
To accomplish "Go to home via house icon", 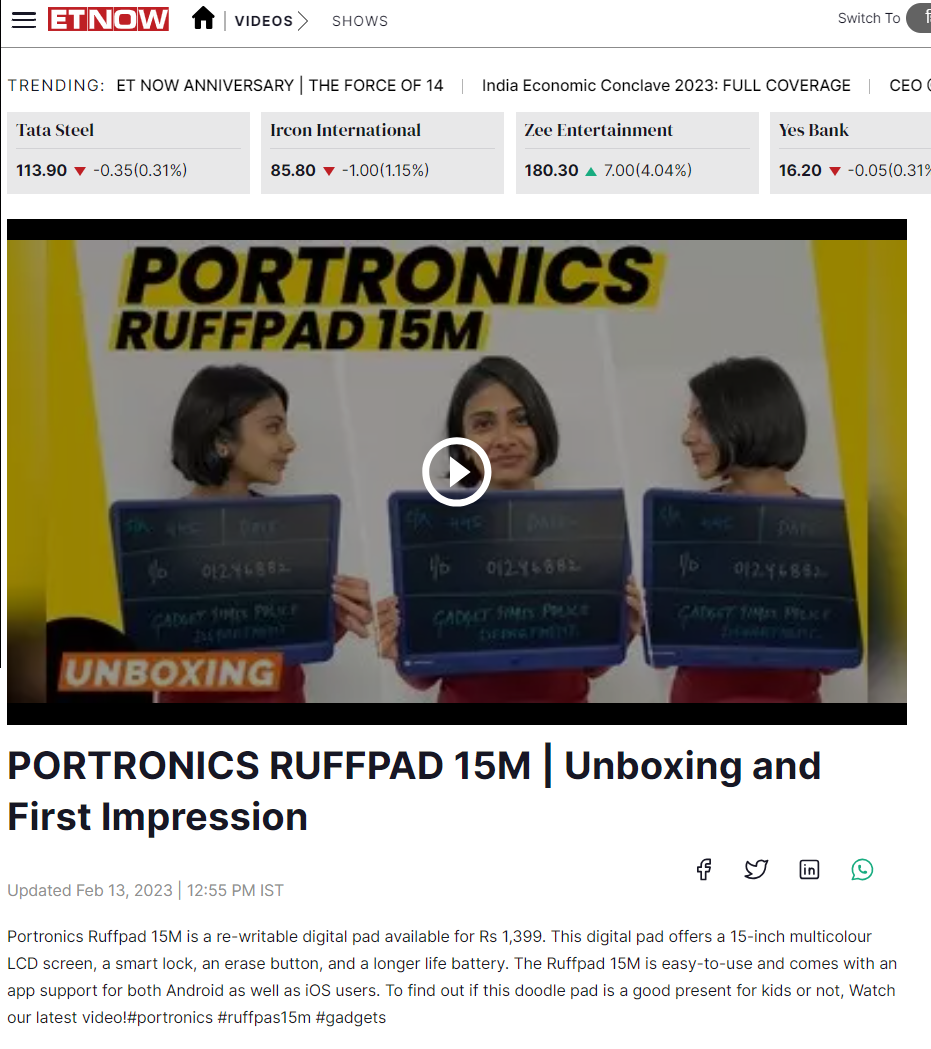I will click(203, 19).
